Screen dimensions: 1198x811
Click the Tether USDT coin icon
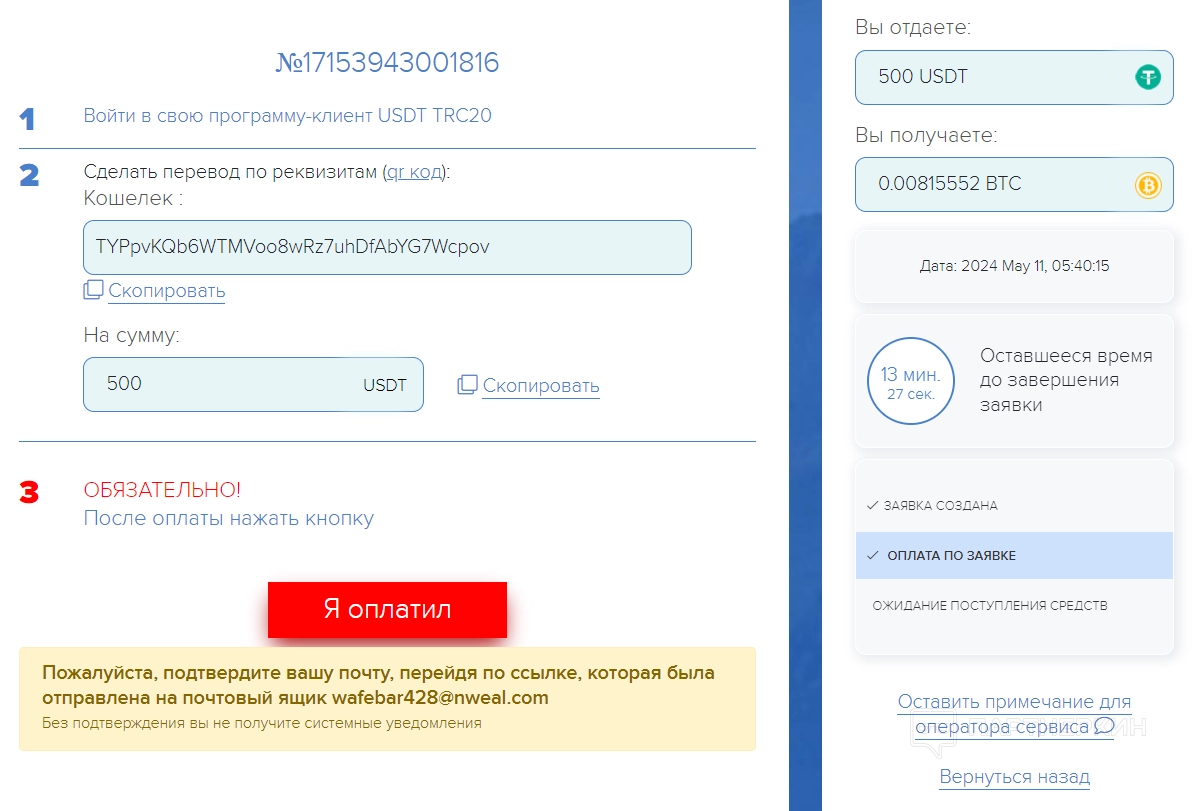point(1148,77)
